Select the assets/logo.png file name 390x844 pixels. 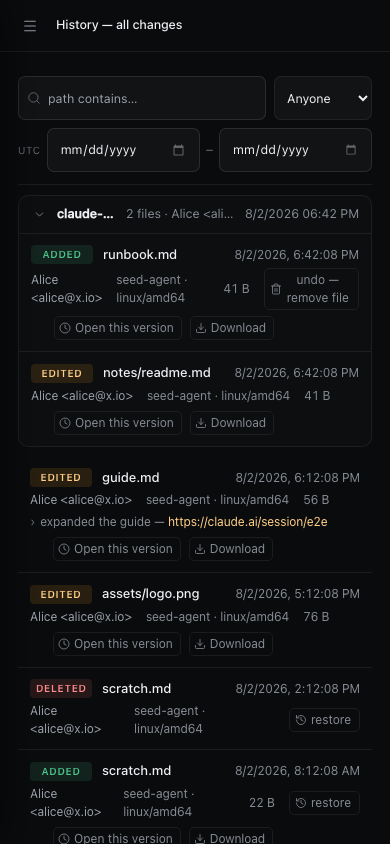coord(151,594)
